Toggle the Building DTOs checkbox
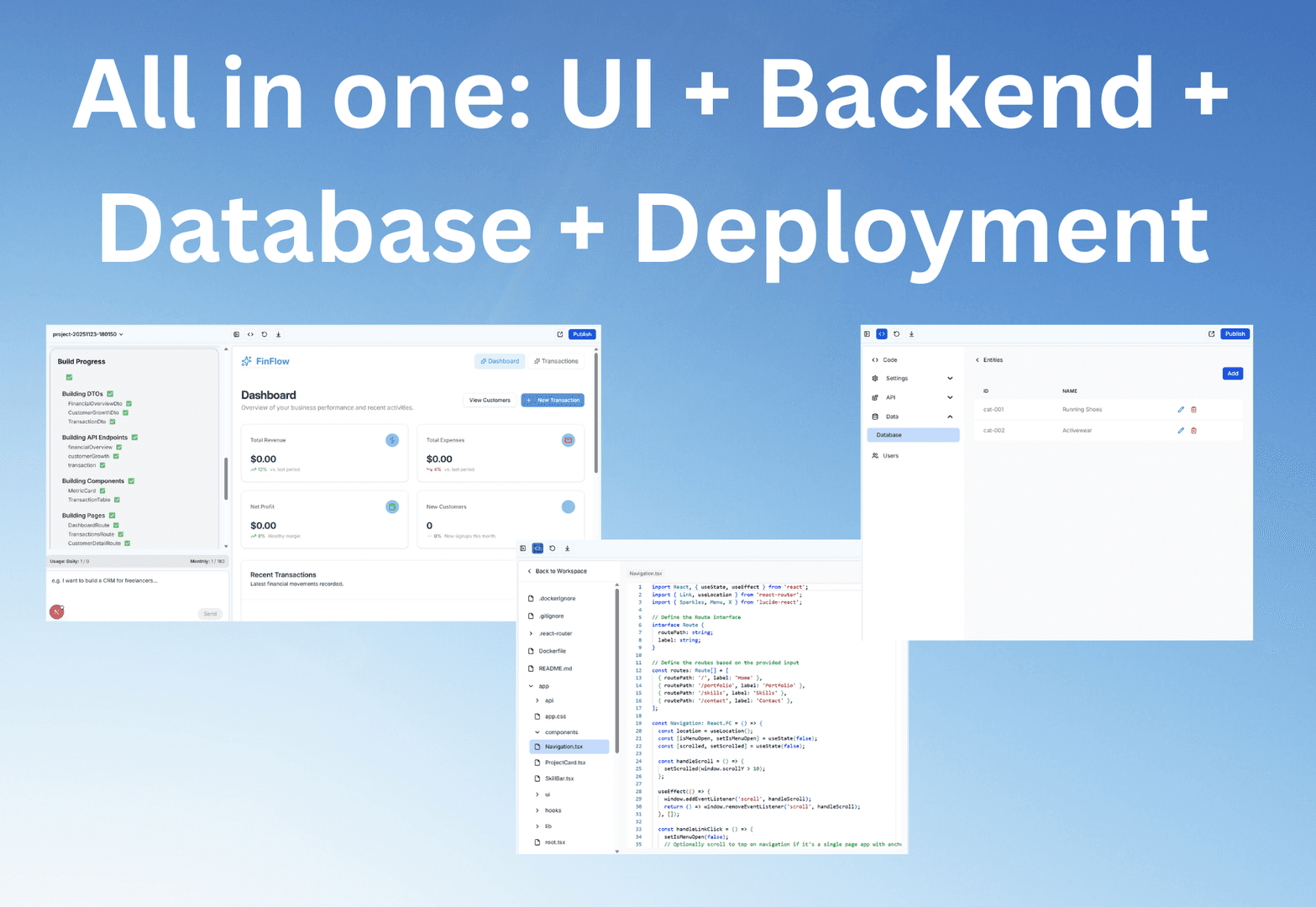This screenshot has height=907, width=1316. coord(110,394)
